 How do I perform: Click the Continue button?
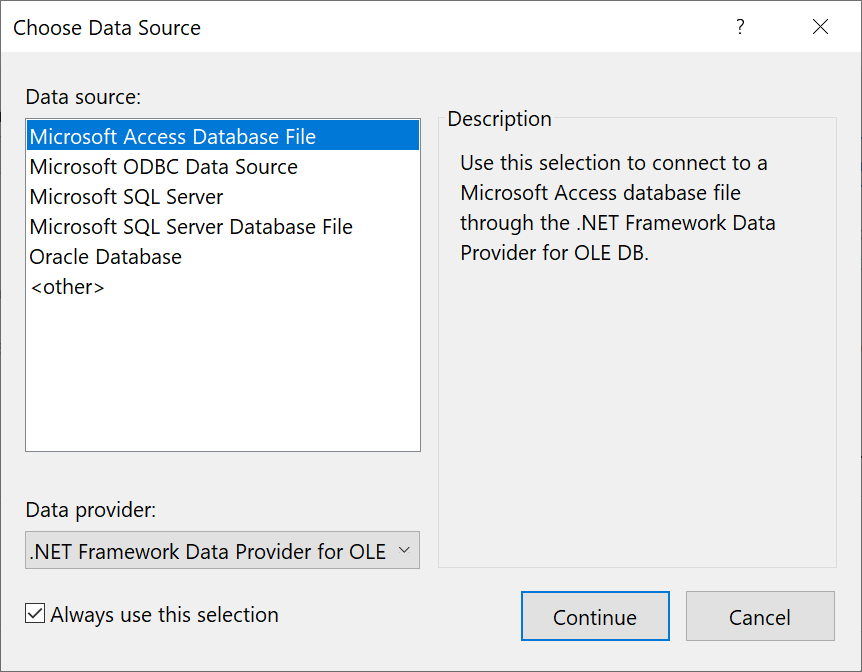(x=595, y=616)
